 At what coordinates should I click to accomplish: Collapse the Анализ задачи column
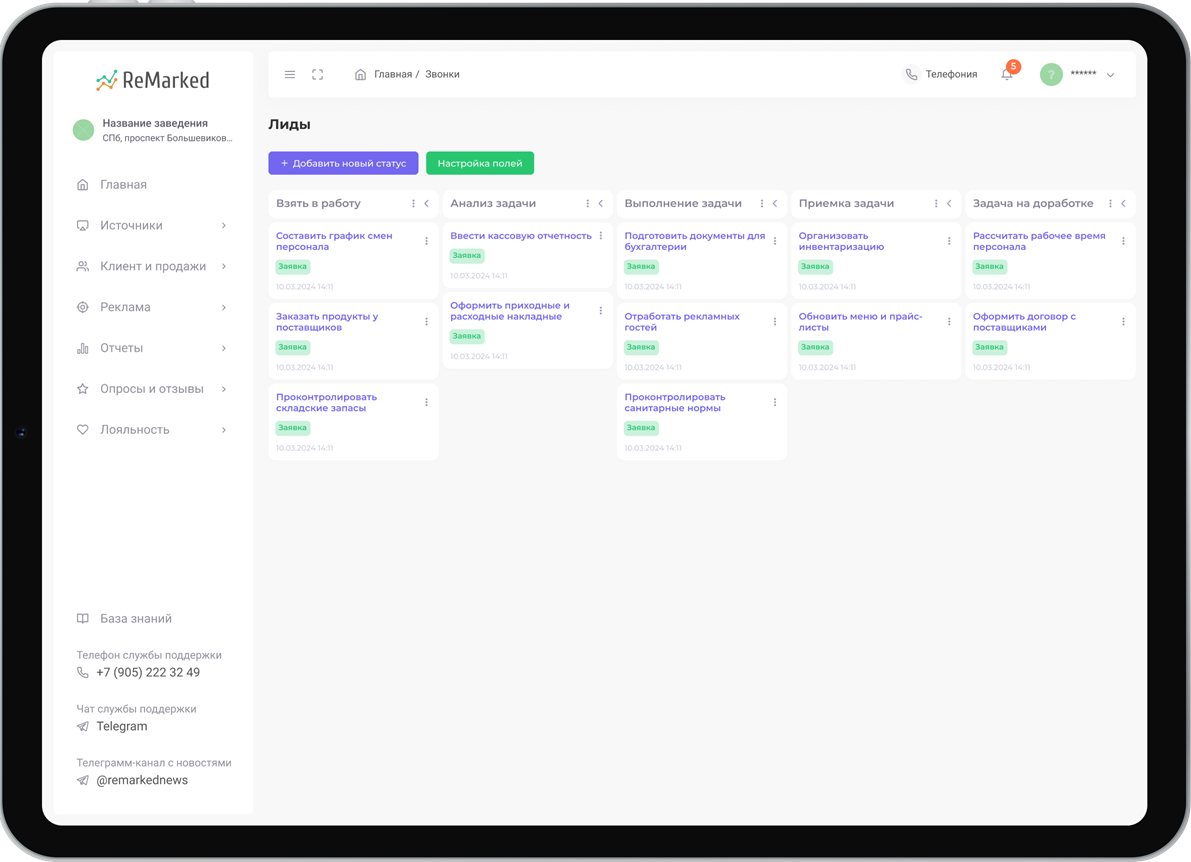[601, 204]
